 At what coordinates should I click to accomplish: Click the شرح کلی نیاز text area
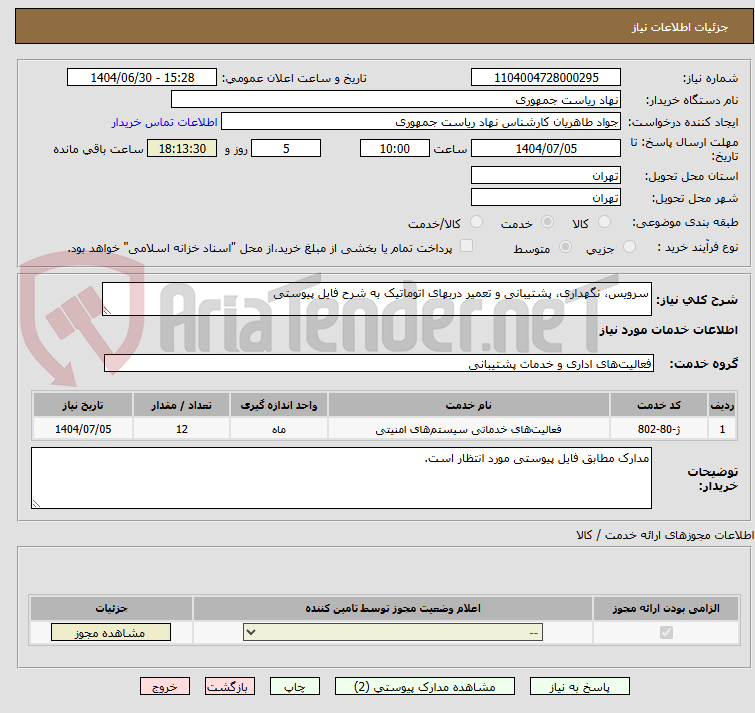coord(377,299)
